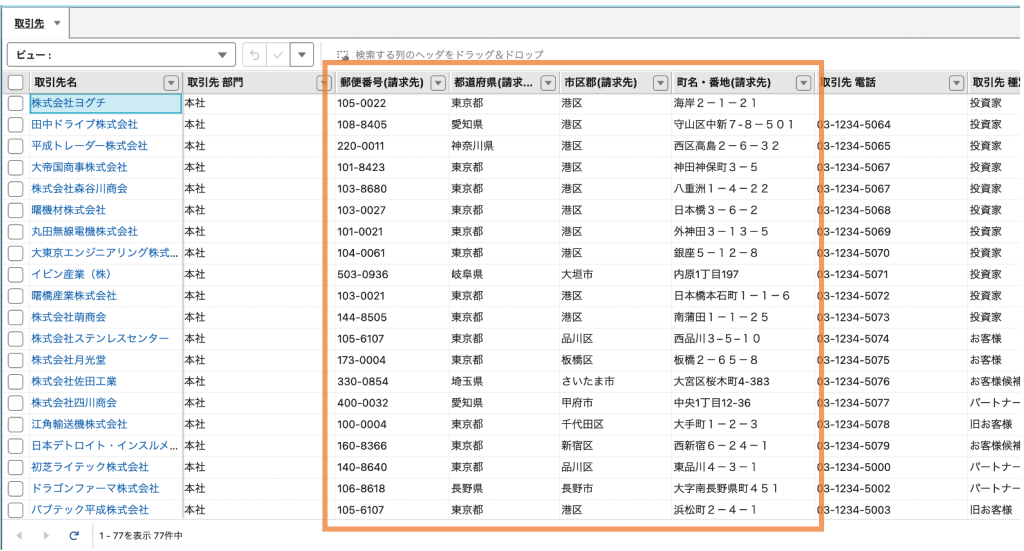Tick the checkbox for 田中ドライブ株式会社
This screenshot has height=551, width=1024.
tap(15, 125)
